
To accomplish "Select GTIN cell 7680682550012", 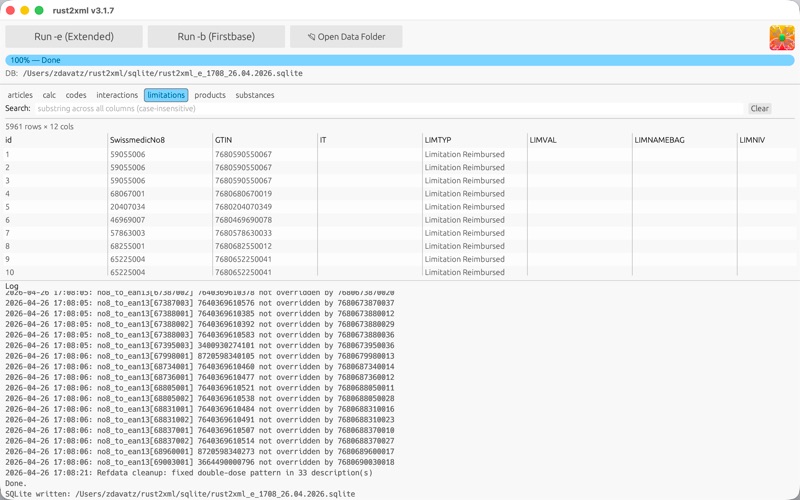I will (x=243, y=246).
